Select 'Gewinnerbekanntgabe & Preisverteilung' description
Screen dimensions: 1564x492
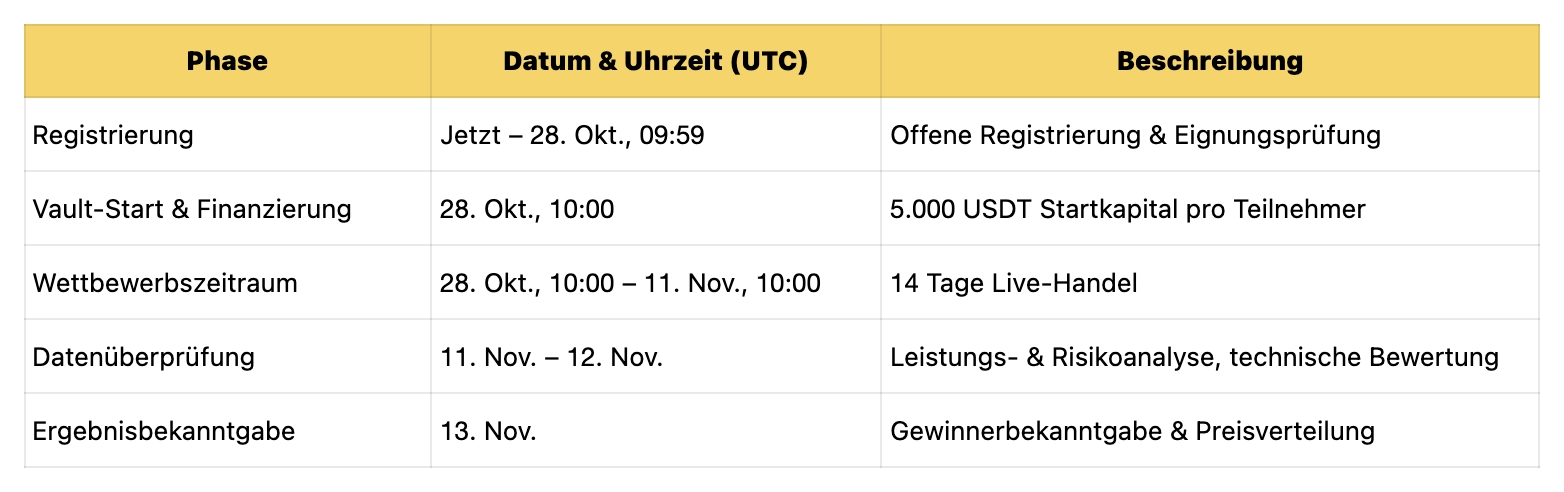1132,431
